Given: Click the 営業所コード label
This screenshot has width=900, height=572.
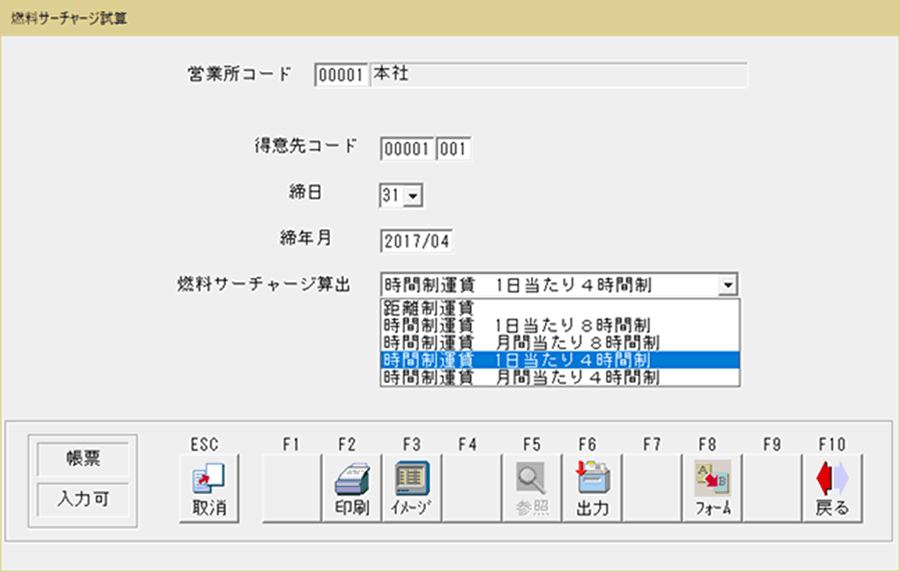Looking at the screenshot, I should click(240, 73).
